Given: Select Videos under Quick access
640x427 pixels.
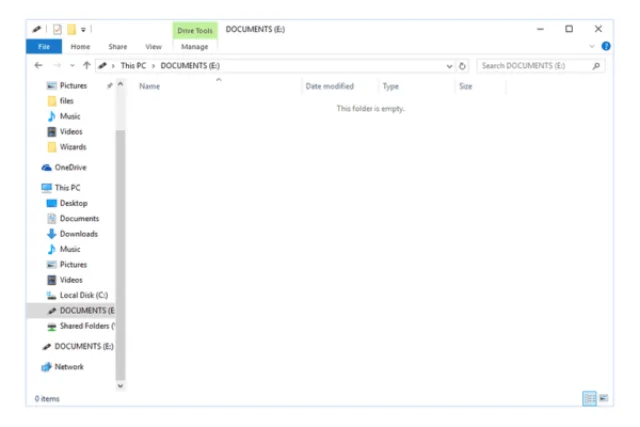Looking at the screenshot, I should point(71,131).
